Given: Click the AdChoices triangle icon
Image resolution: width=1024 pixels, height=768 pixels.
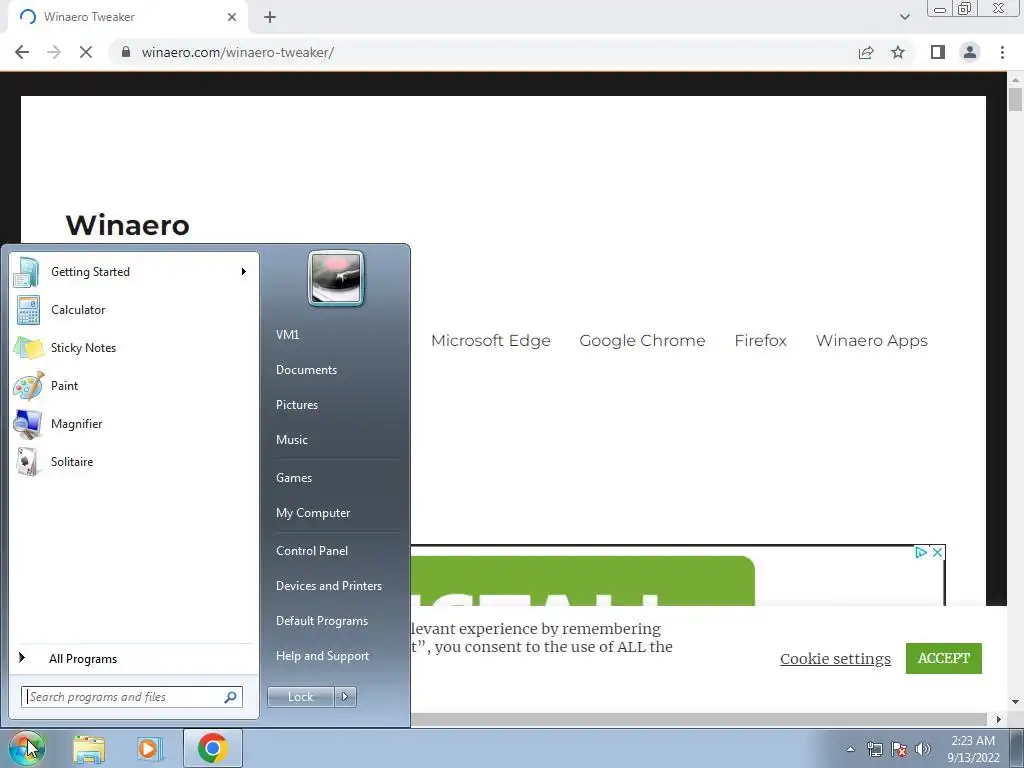Looking at the screenshot, I should click(921, 552).
